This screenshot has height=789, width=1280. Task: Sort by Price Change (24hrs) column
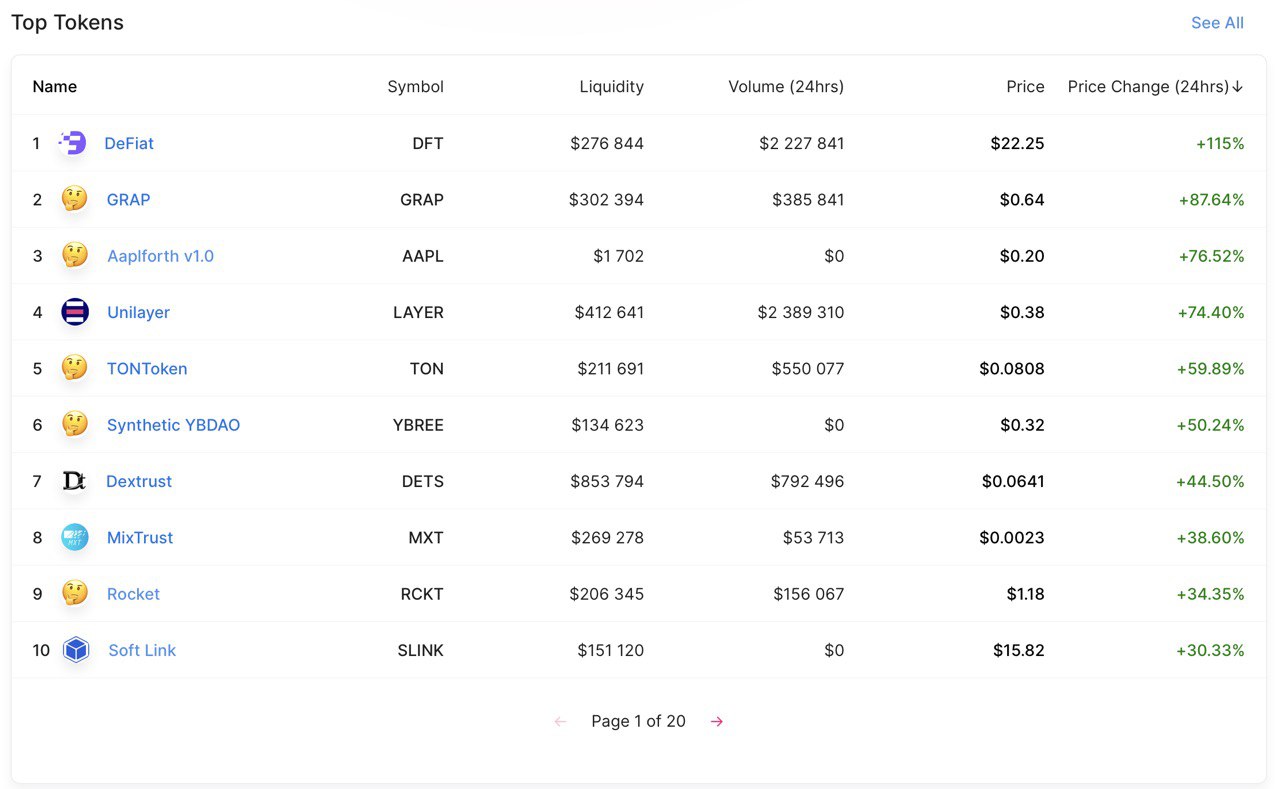pos(1155,87)
